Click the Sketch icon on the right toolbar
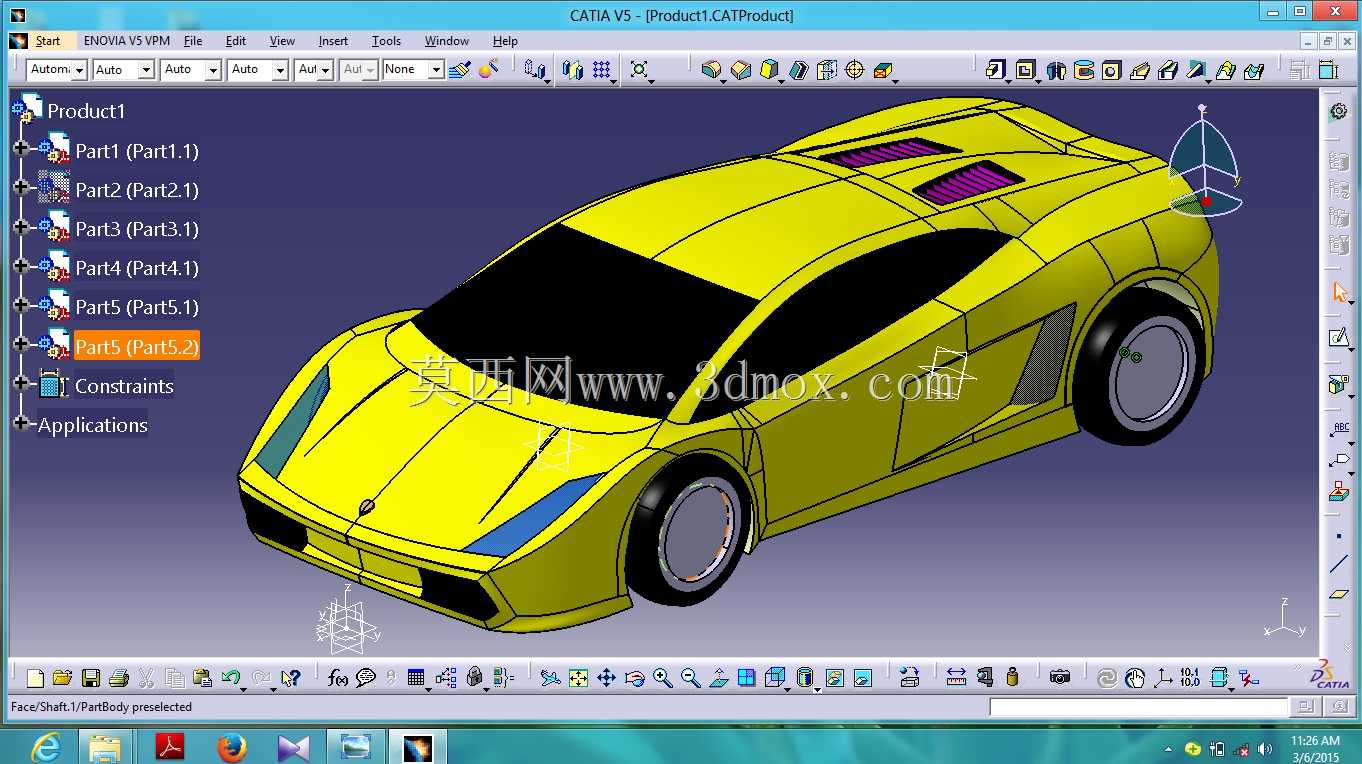The width and height of the screenshot is (1362, 764). click(x=1339, y=338)
